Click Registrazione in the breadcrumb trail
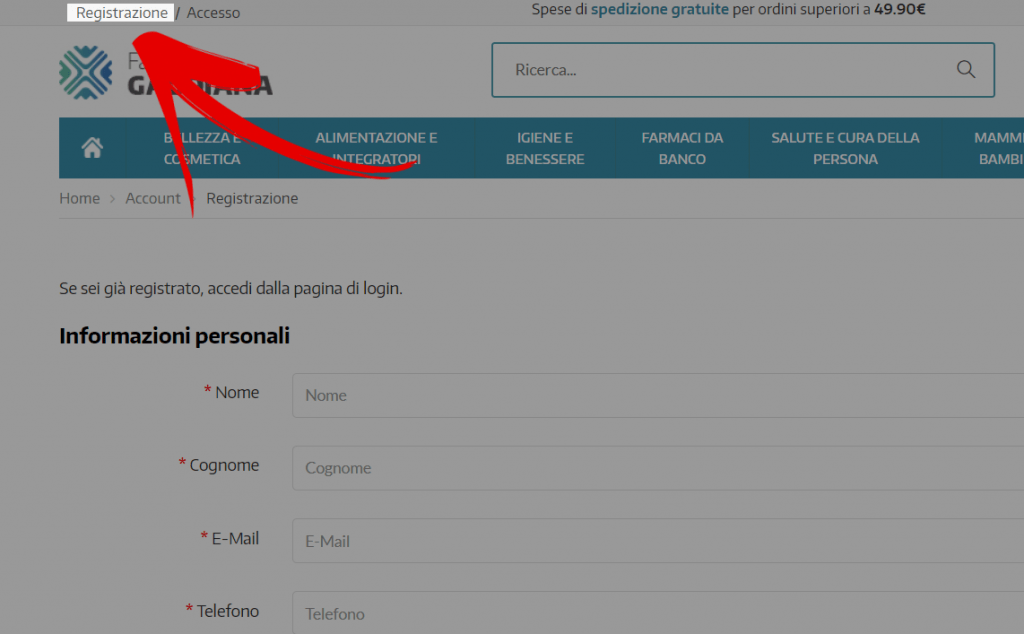1024x634 pixels. pos(252,198)
